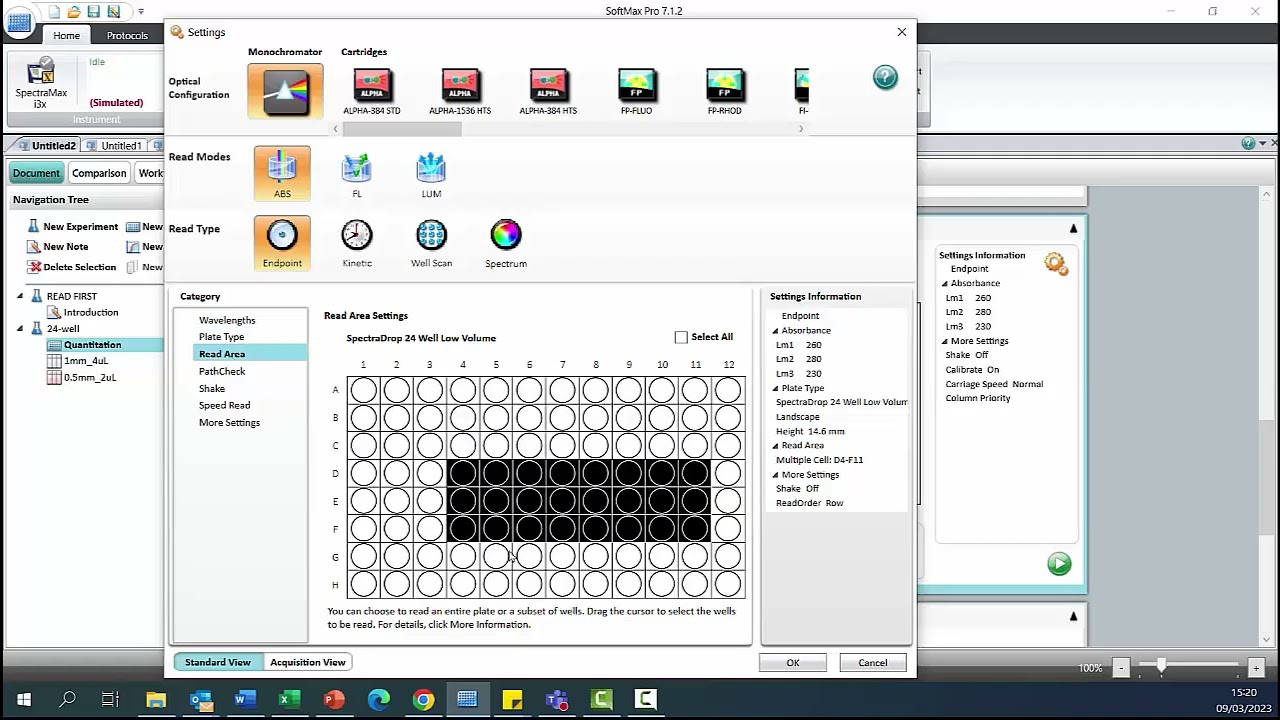The height and width of the screenshot is (720, 1280).
Task: Collapse the Read Area section
Action: (x=775, y=446)
